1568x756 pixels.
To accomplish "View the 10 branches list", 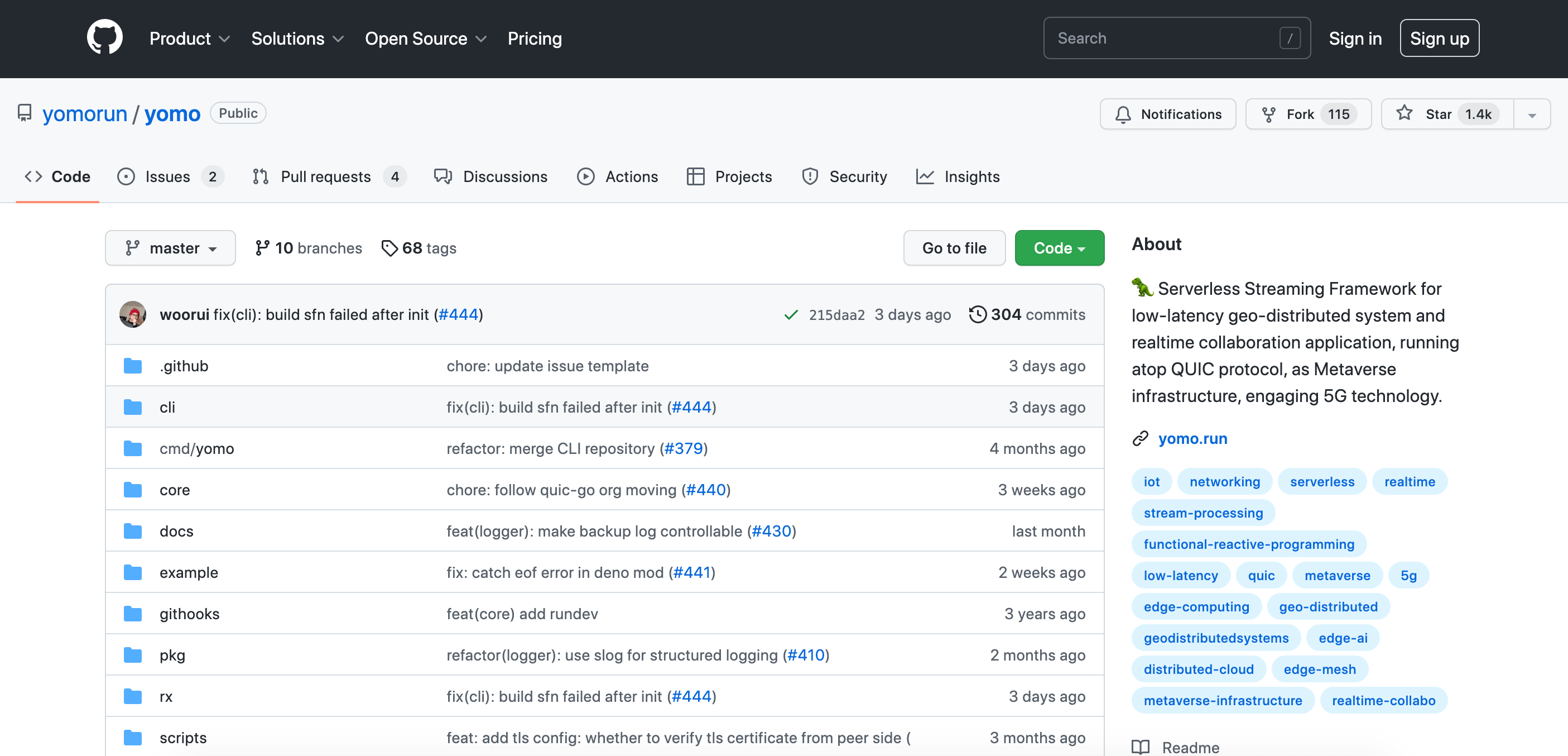I will pyautogui.click(x=309, y=248).
